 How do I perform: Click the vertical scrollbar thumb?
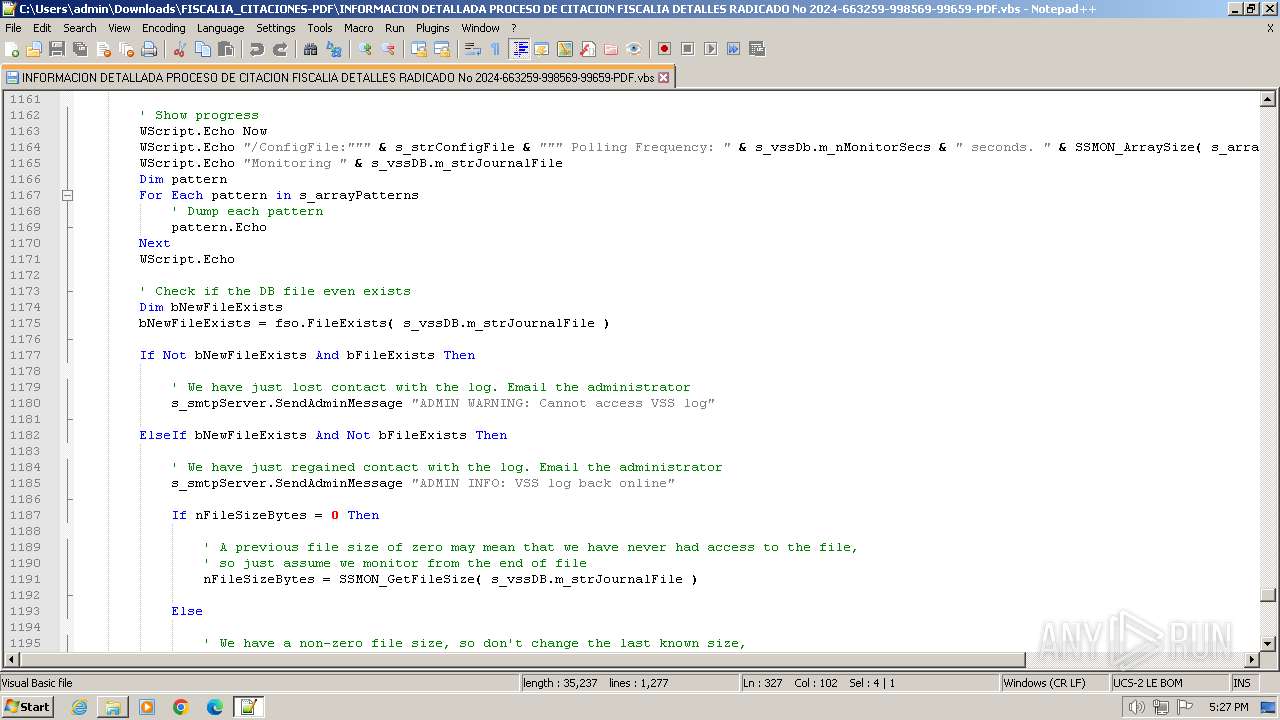(1268, 596)
